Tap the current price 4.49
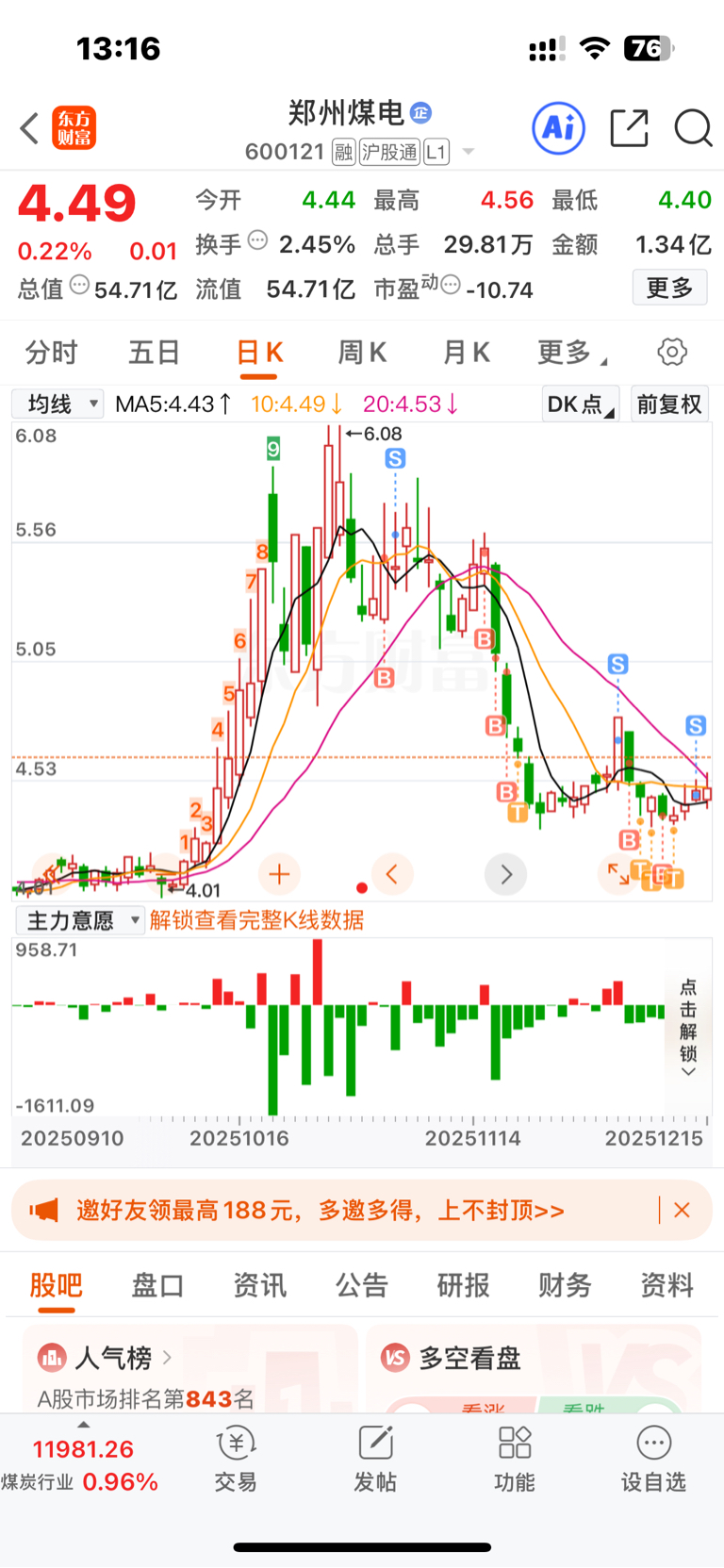The image size is (724, 1568). [77, 203]
